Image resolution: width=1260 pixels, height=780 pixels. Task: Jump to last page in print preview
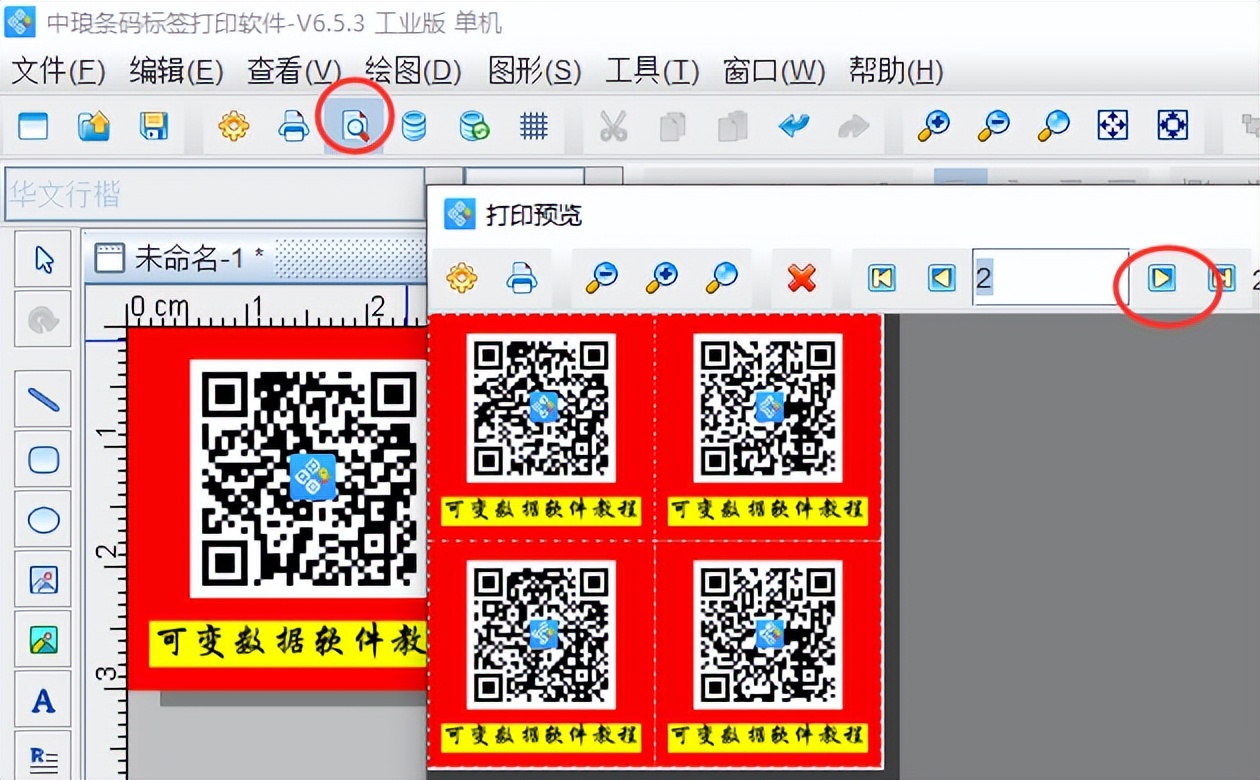(1221, 277)
